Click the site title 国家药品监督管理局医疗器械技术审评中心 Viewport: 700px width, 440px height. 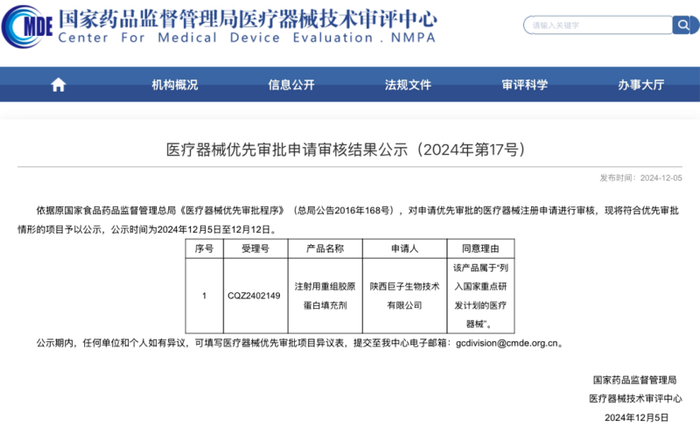tap(248, 18)
